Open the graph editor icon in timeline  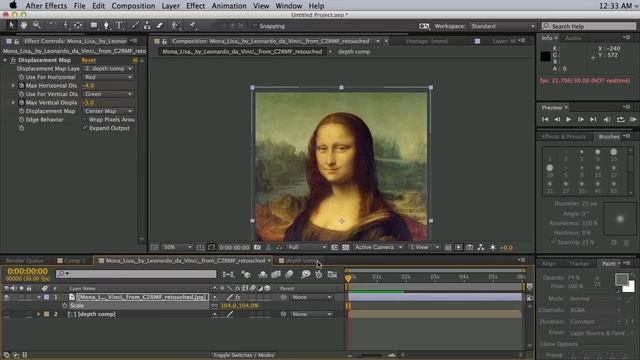coord(332,274)
